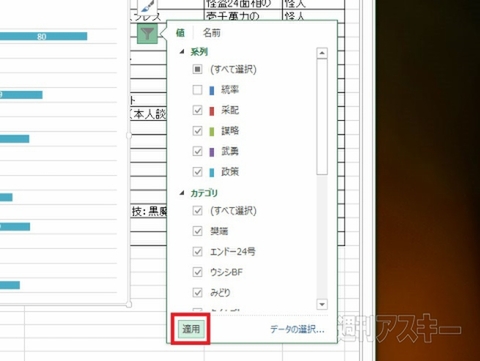Click the green 謀略 color swatch
480x361 pixels.
(x=212, y=131)
